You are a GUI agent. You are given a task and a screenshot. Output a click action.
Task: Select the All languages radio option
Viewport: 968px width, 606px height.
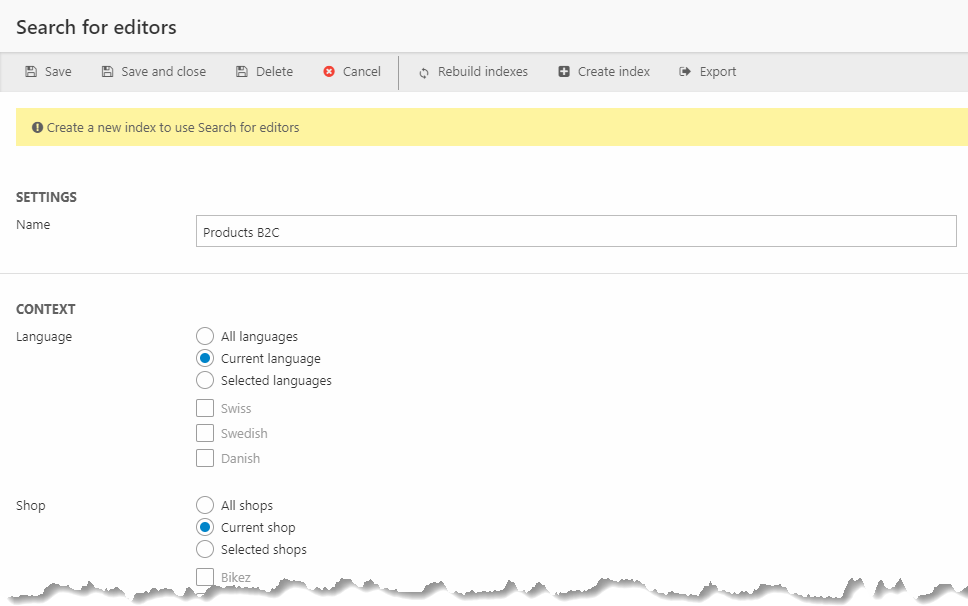tap(205, 336)
